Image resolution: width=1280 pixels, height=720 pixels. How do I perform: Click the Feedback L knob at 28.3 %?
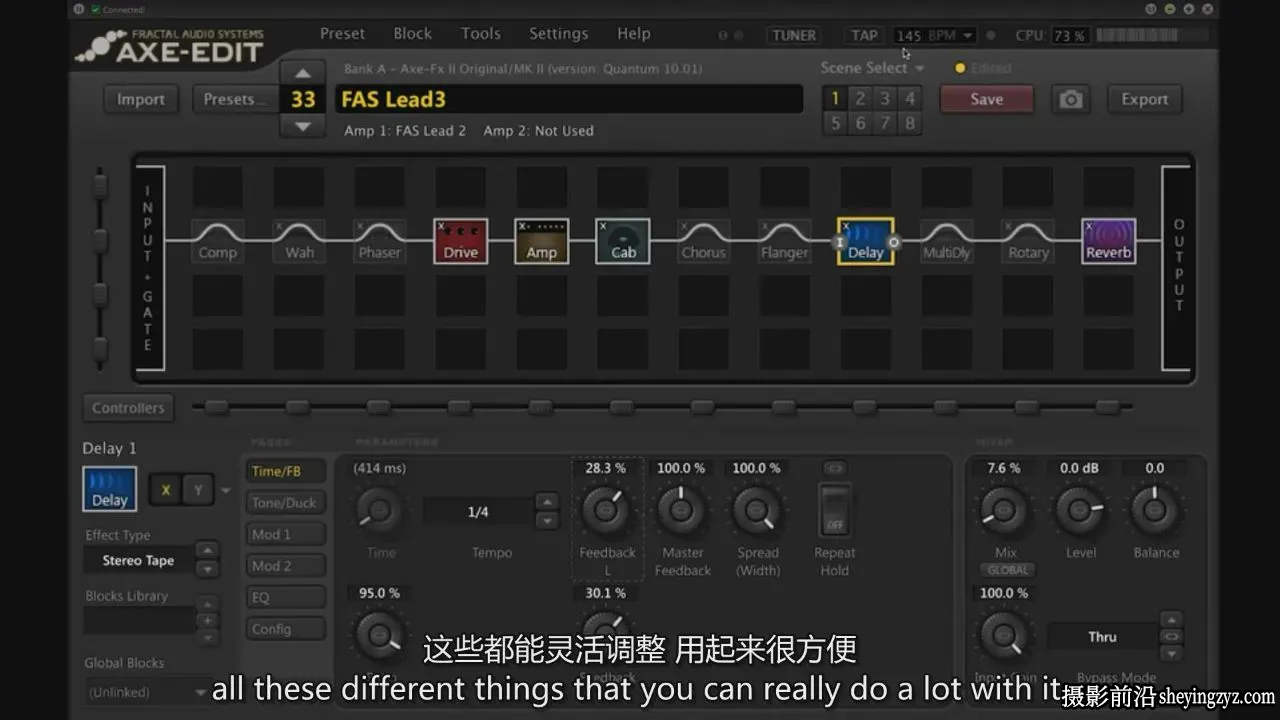tap(606, 510)
